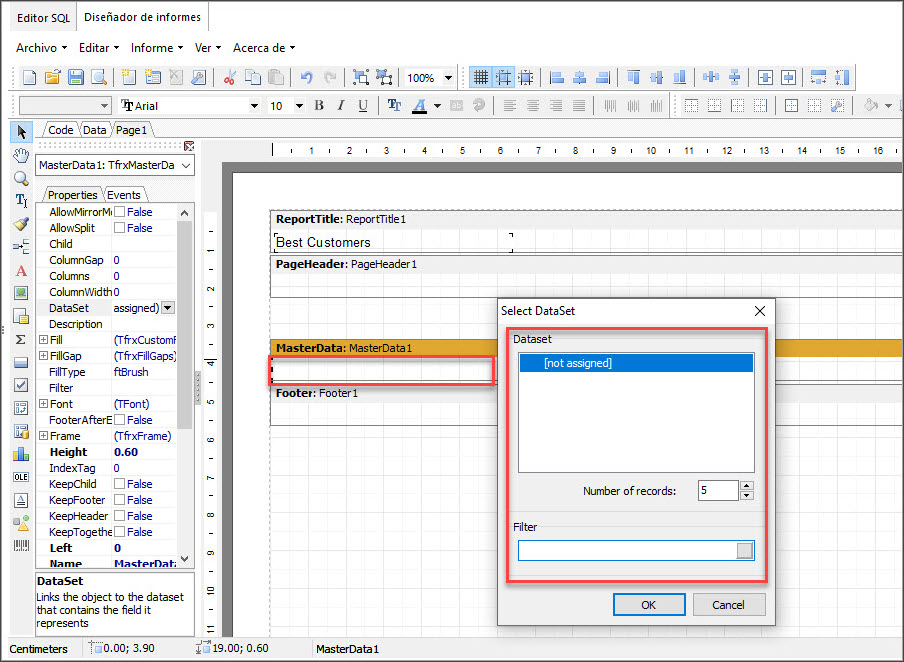Open the Editar menu

coord(99,48)
